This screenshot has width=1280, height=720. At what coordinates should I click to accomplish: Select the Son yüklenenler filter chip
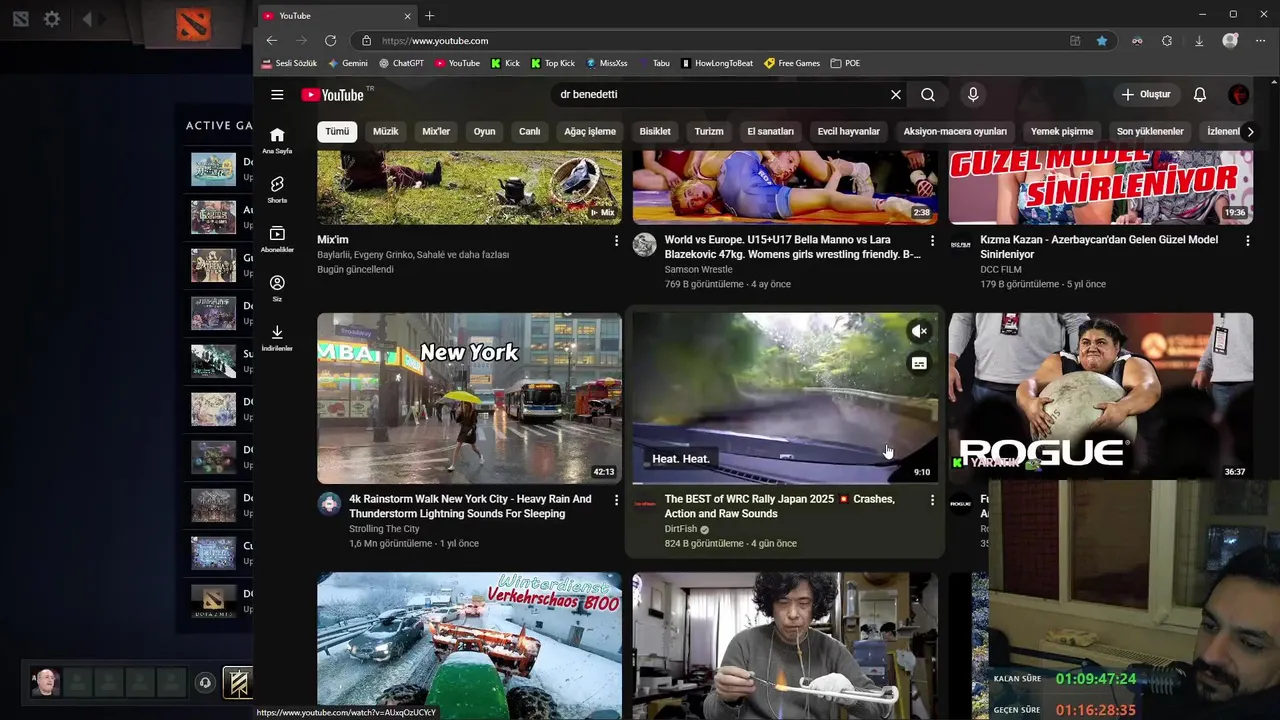[x=1150, y=132]
